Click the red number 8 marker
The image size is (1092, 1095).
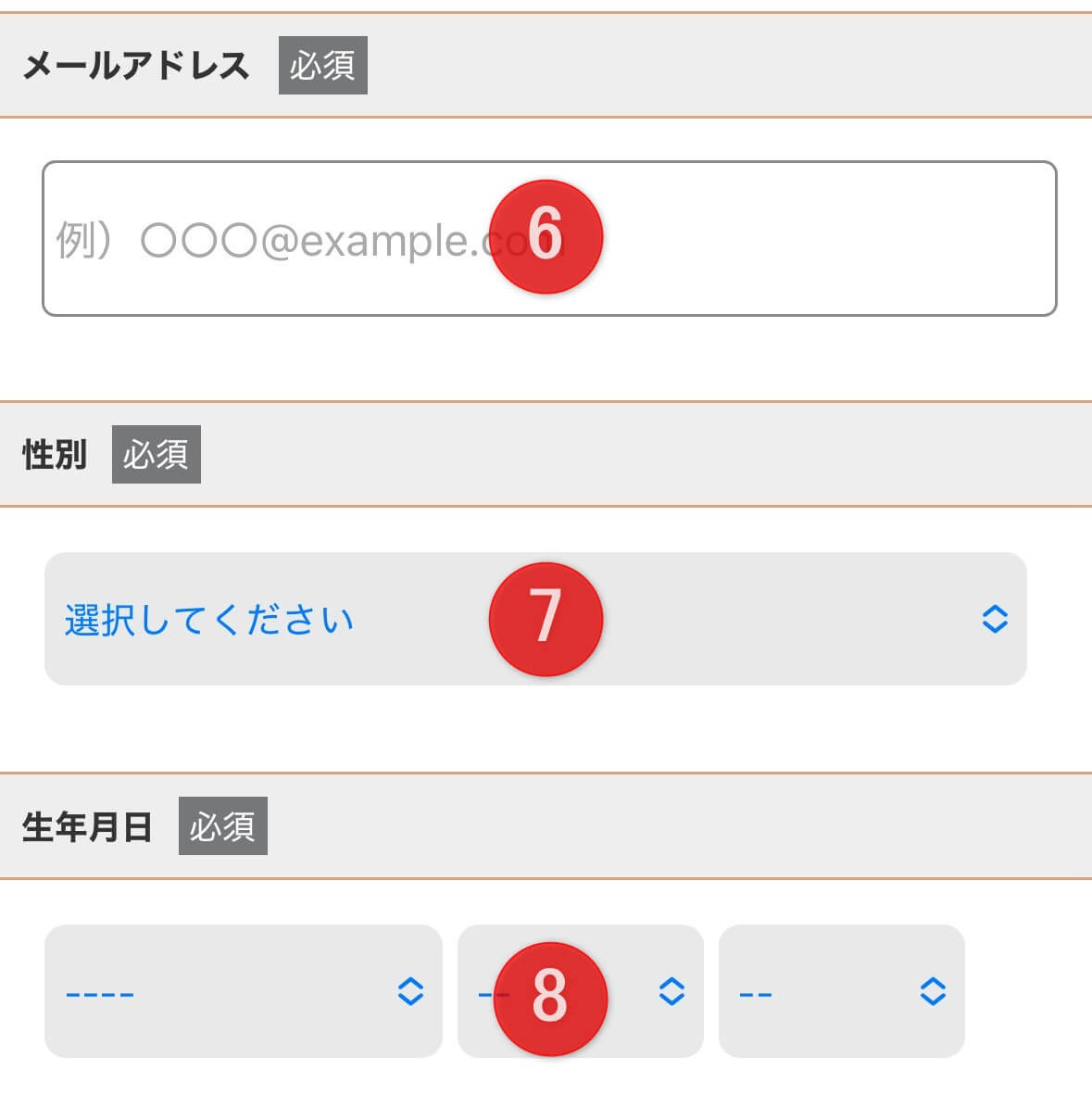point(550,999)
